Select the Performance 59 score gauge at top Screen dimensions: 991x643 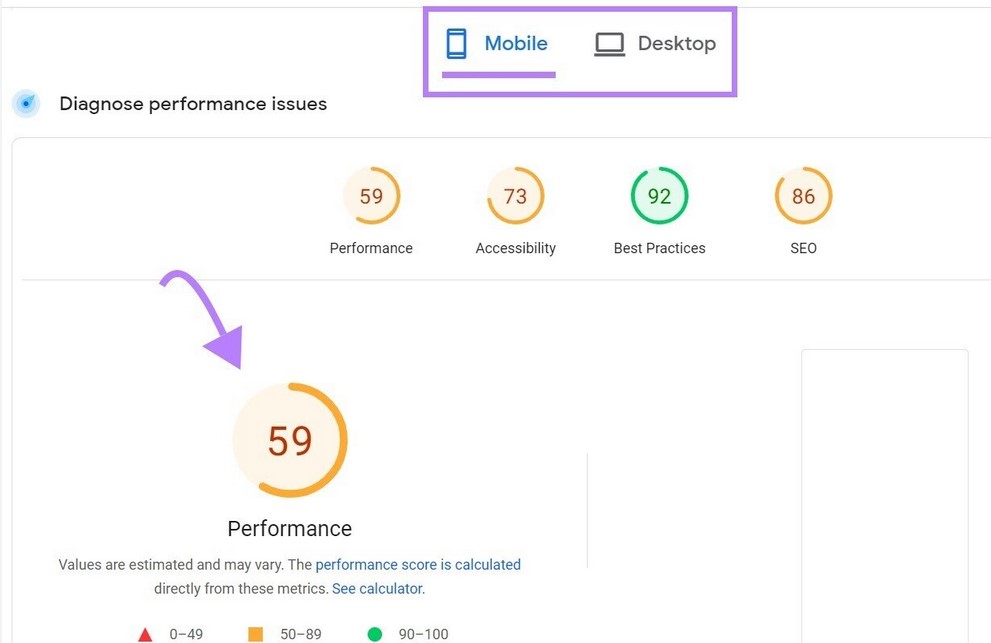pos(371,196)
